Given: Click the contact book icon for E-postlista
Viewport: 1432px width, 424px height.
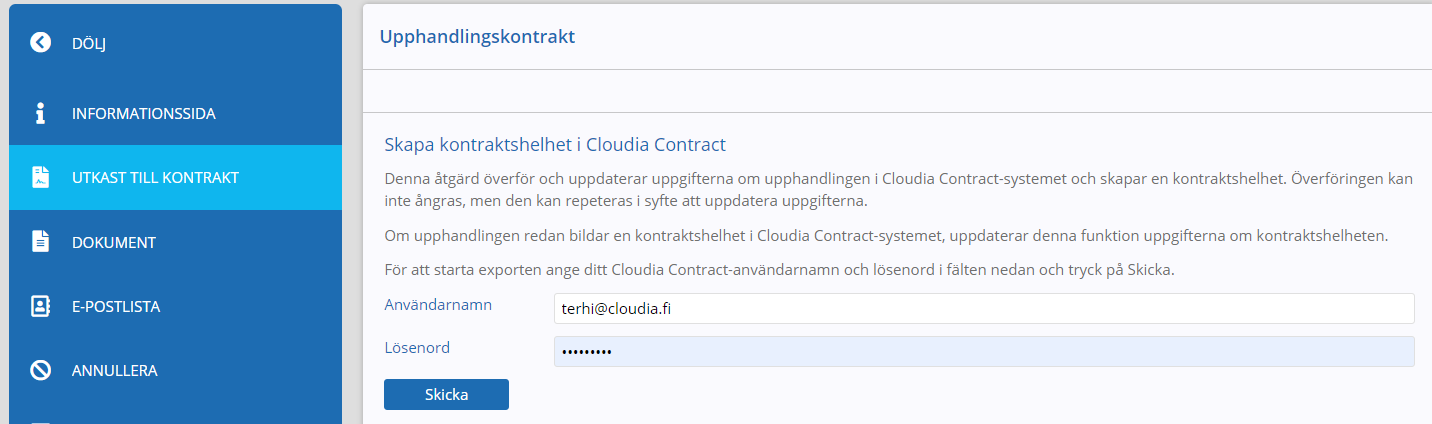Looking at the screenshot, I should (40, 306).
